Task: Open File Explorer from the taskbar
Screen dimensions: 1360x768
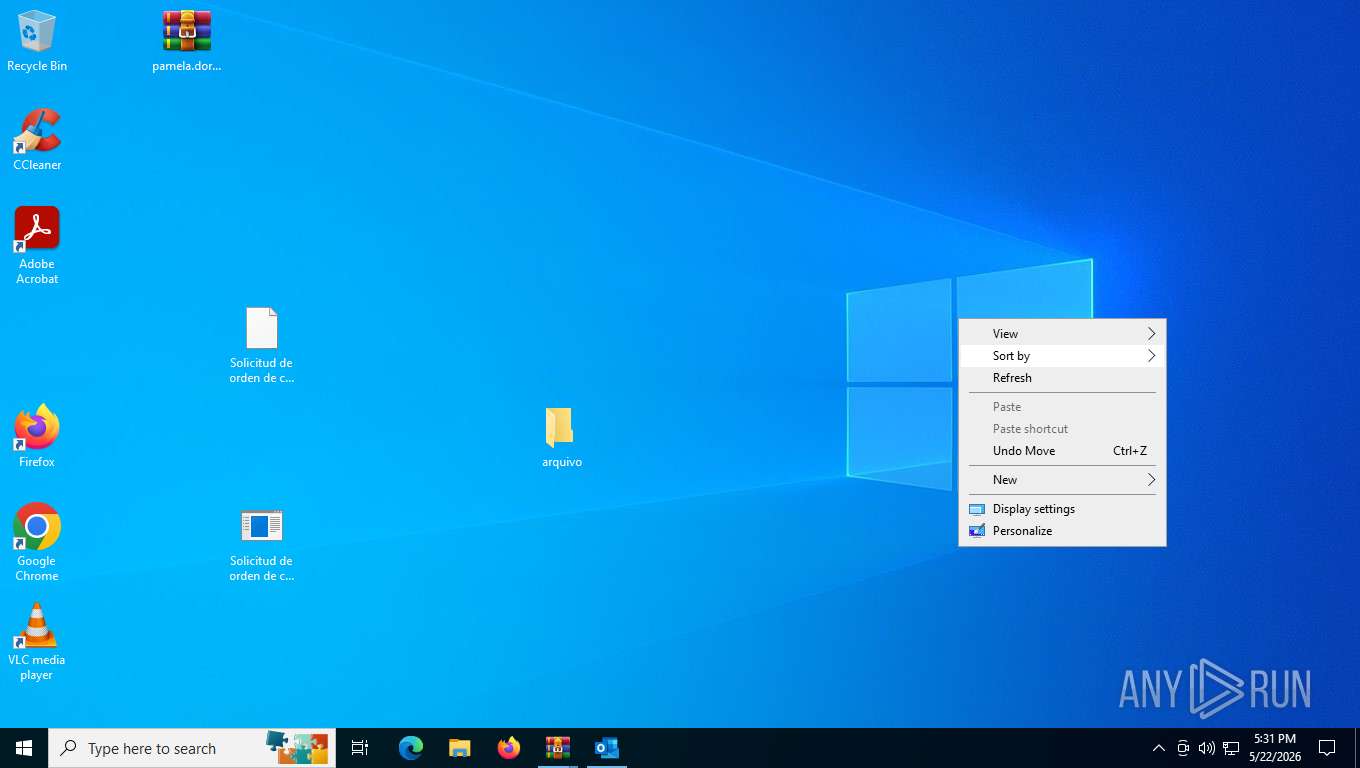Action: click(x=460, y=748)
